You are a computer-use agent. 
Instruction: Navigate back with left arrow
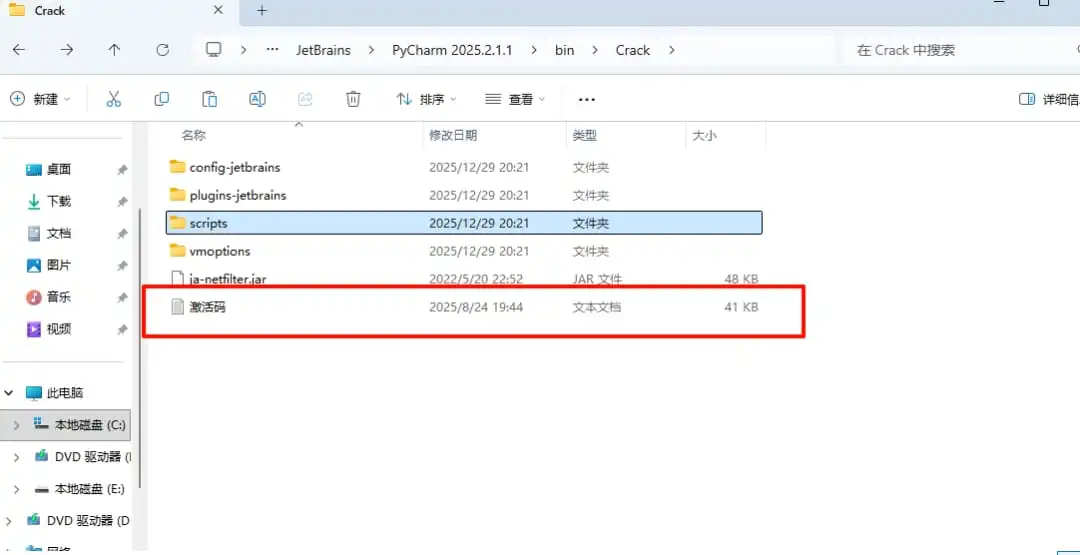click(x=19, y=50)
